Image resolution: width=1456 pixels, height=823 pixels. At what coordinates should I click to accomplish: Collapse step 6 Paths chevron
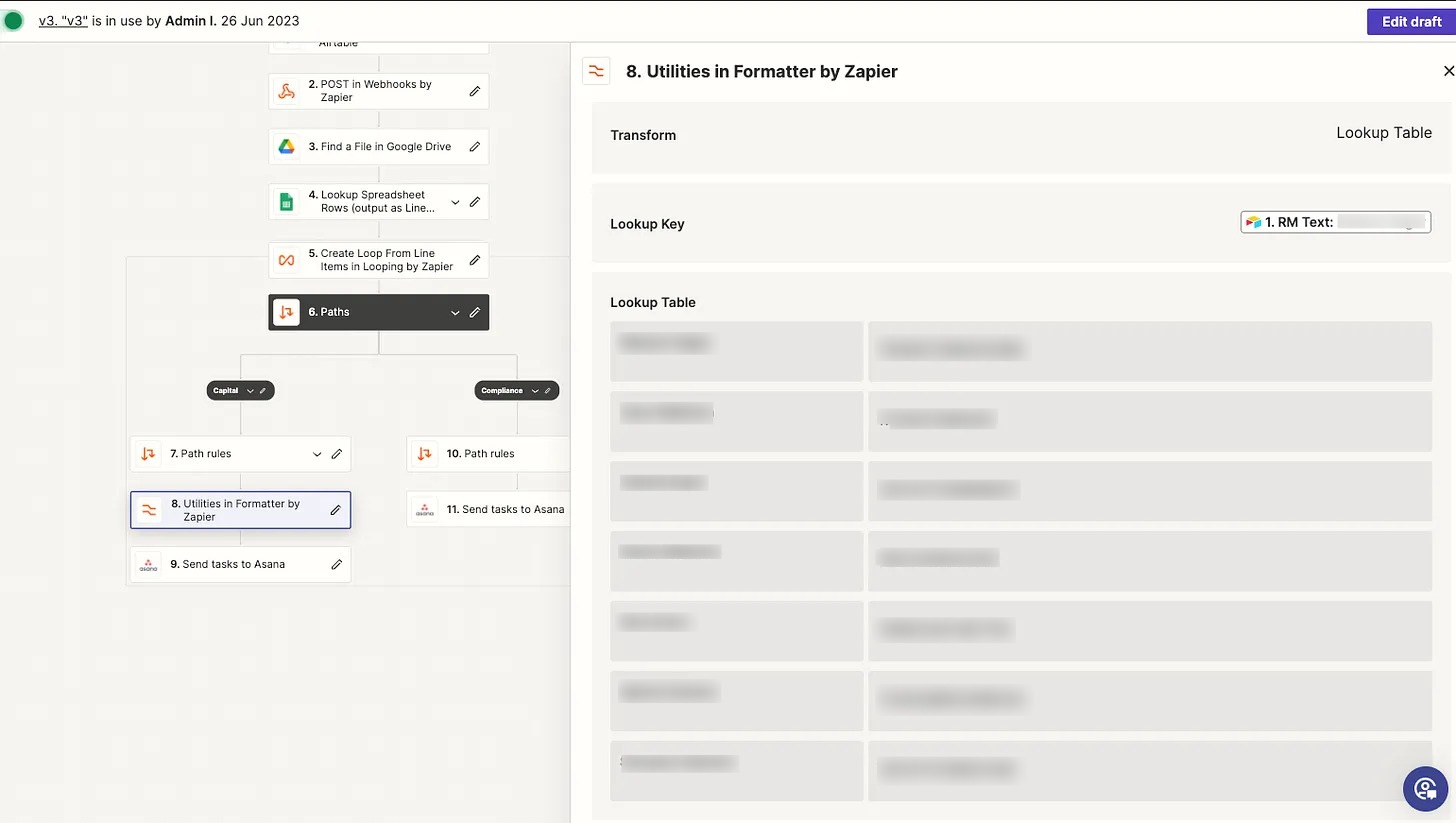tap(455, 312)
